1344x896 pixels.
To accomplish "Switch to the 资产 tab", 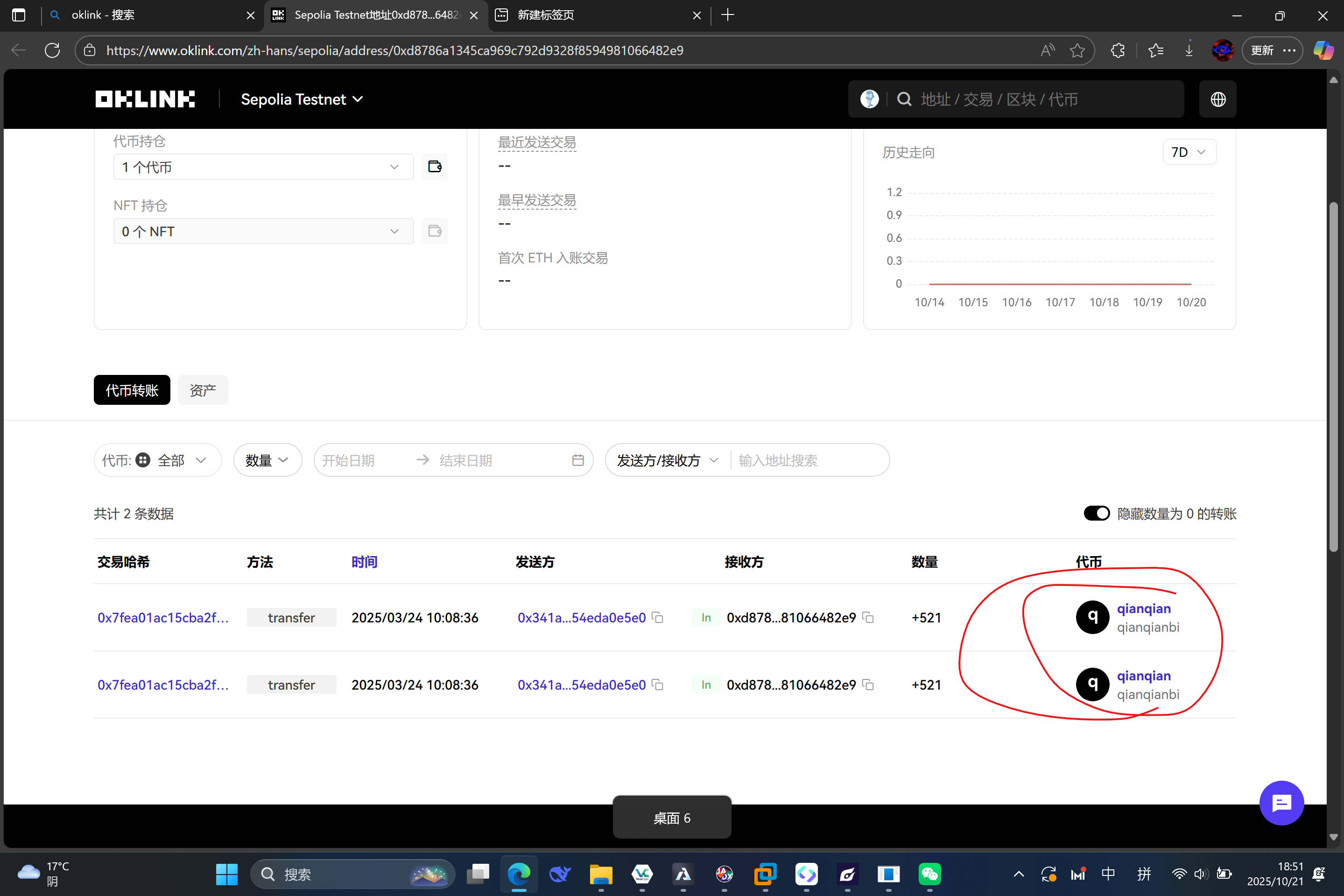I will point(203,390).
